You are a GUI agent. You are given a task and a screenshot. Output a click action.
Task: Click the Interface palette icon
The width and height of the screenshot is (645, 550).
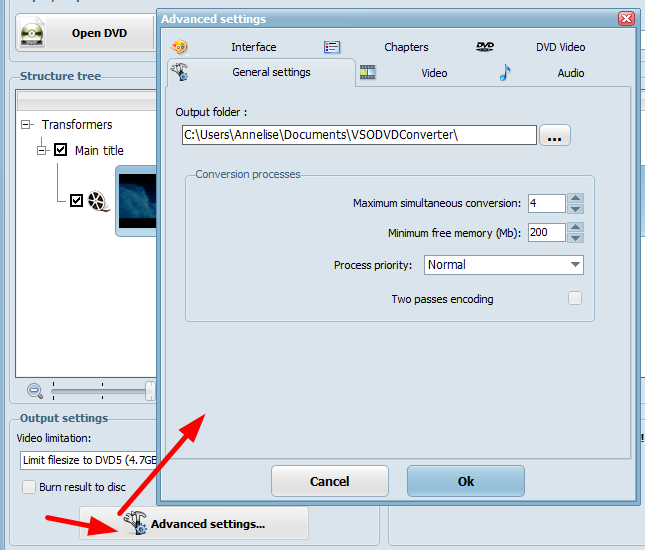pyautogui.click(x=179, y=47)
